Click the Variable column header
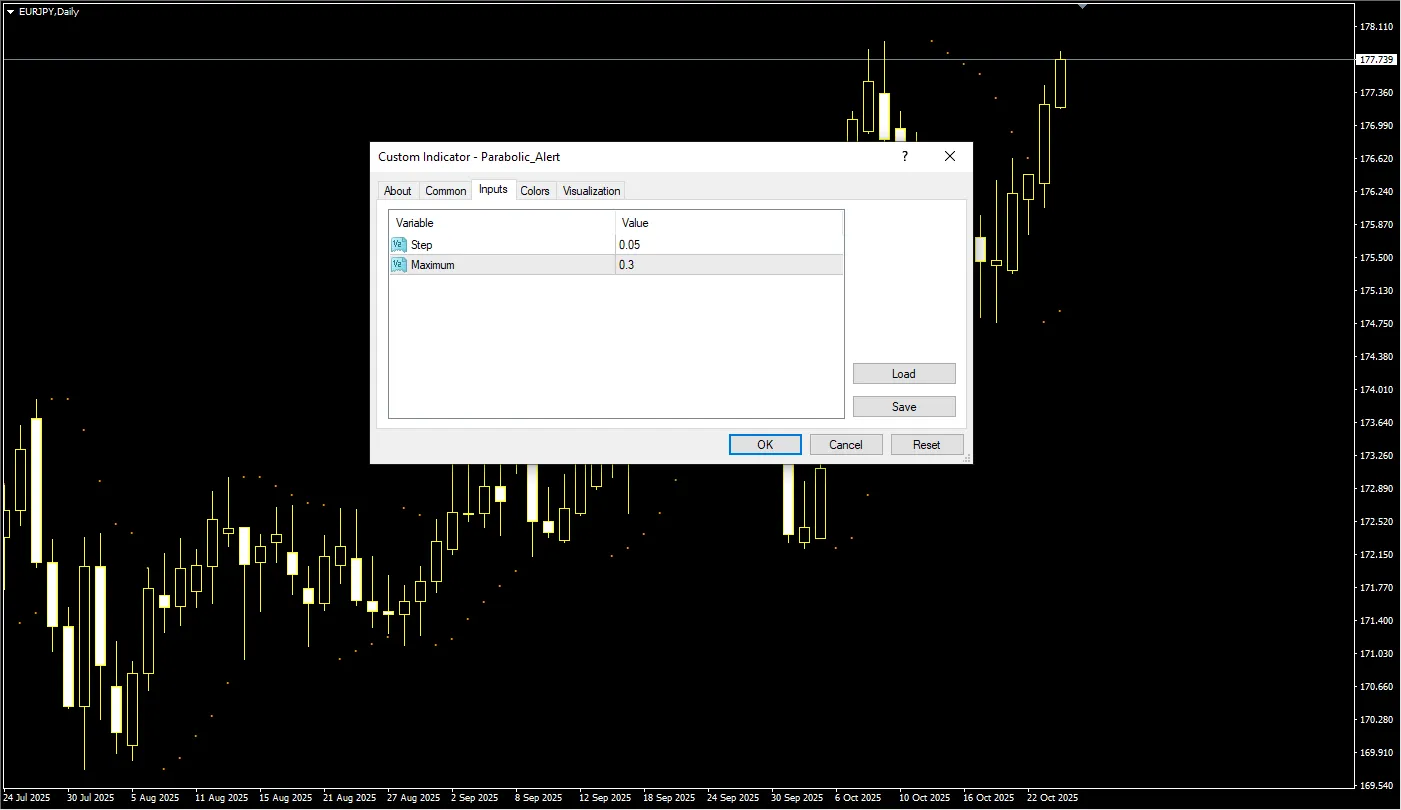 tap(501, 223)
